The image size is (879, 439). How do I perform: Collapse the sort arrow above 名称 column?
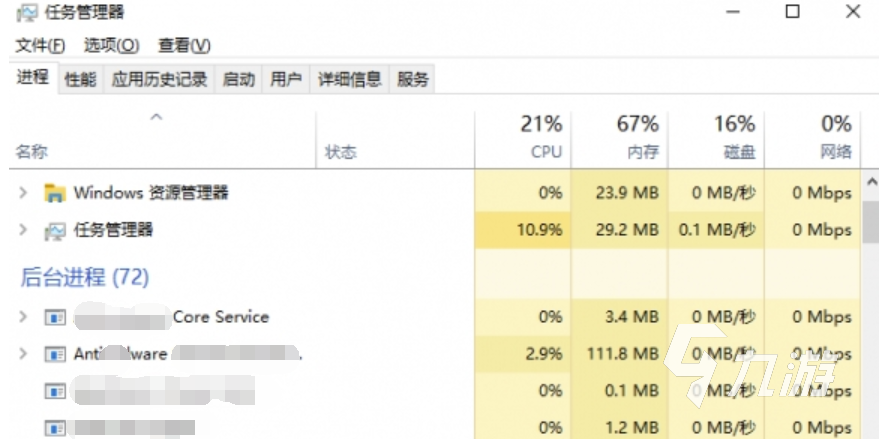tap(156, 118)
